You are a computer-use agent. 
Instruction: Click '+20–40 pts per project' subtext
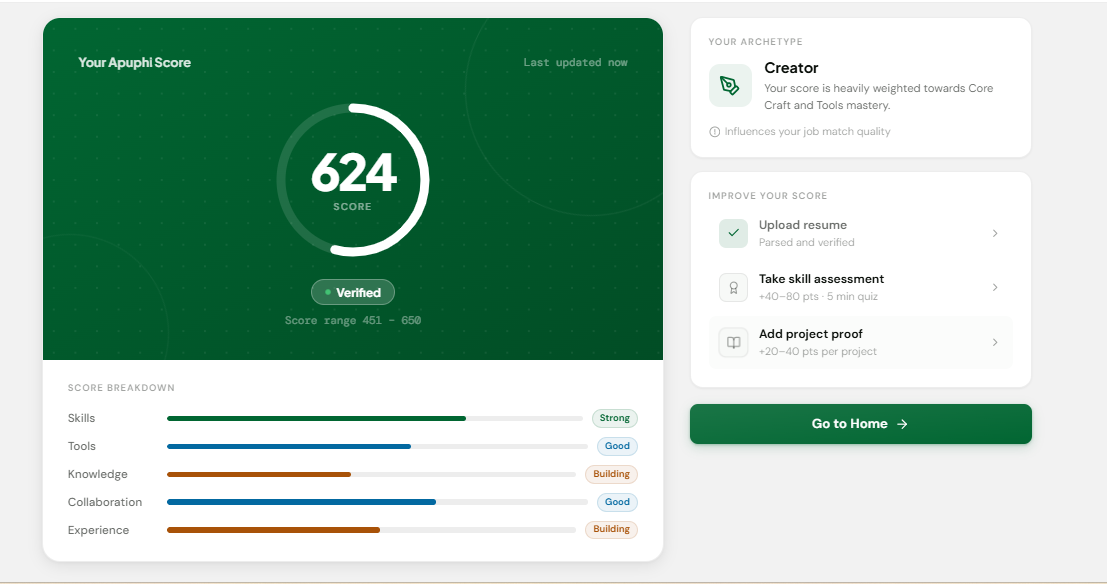[x=818, y=352]
